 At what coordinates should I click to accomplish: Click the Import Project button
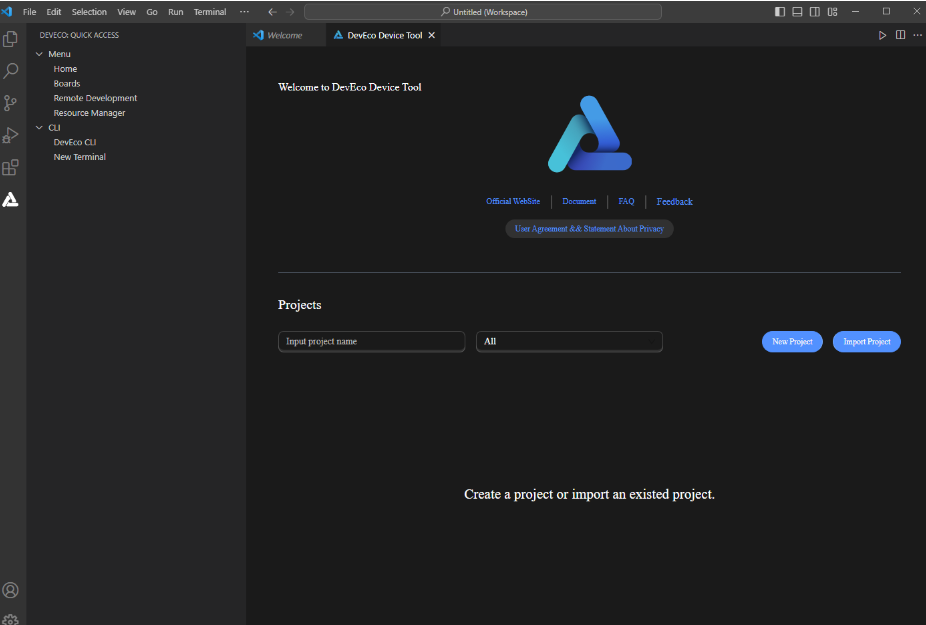point(866,341)
